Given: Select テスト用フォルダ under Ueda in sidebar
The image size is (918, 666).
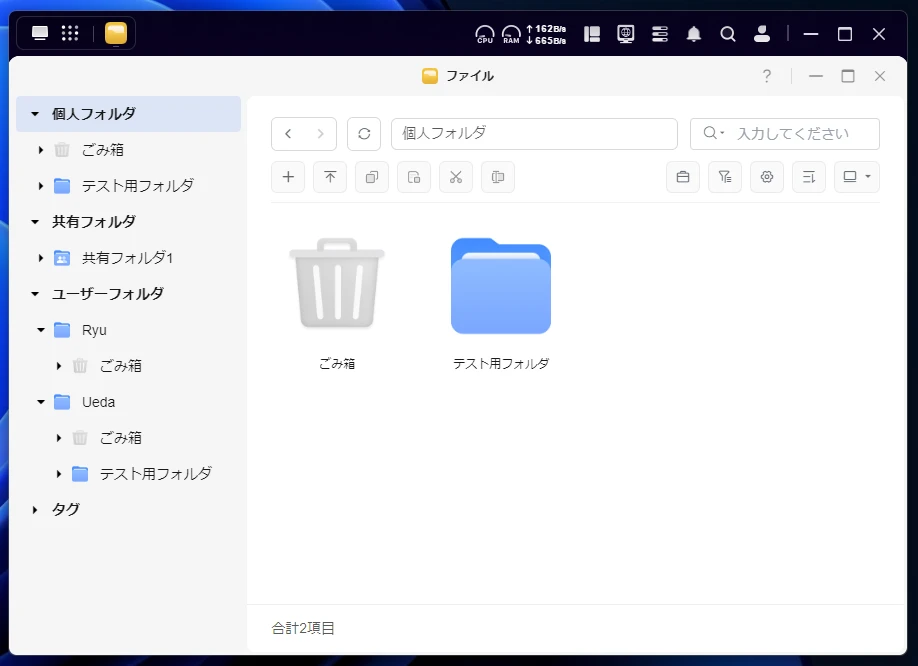Looking at the screenshot, I should click(154, 474).
